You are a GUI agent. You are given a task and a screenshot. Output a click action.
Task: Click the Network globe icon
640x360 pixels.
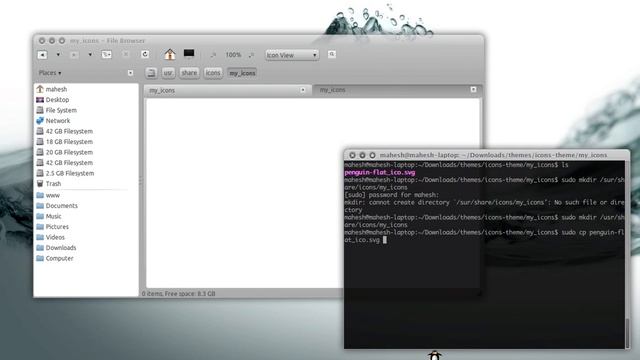(x=40, y=120)
